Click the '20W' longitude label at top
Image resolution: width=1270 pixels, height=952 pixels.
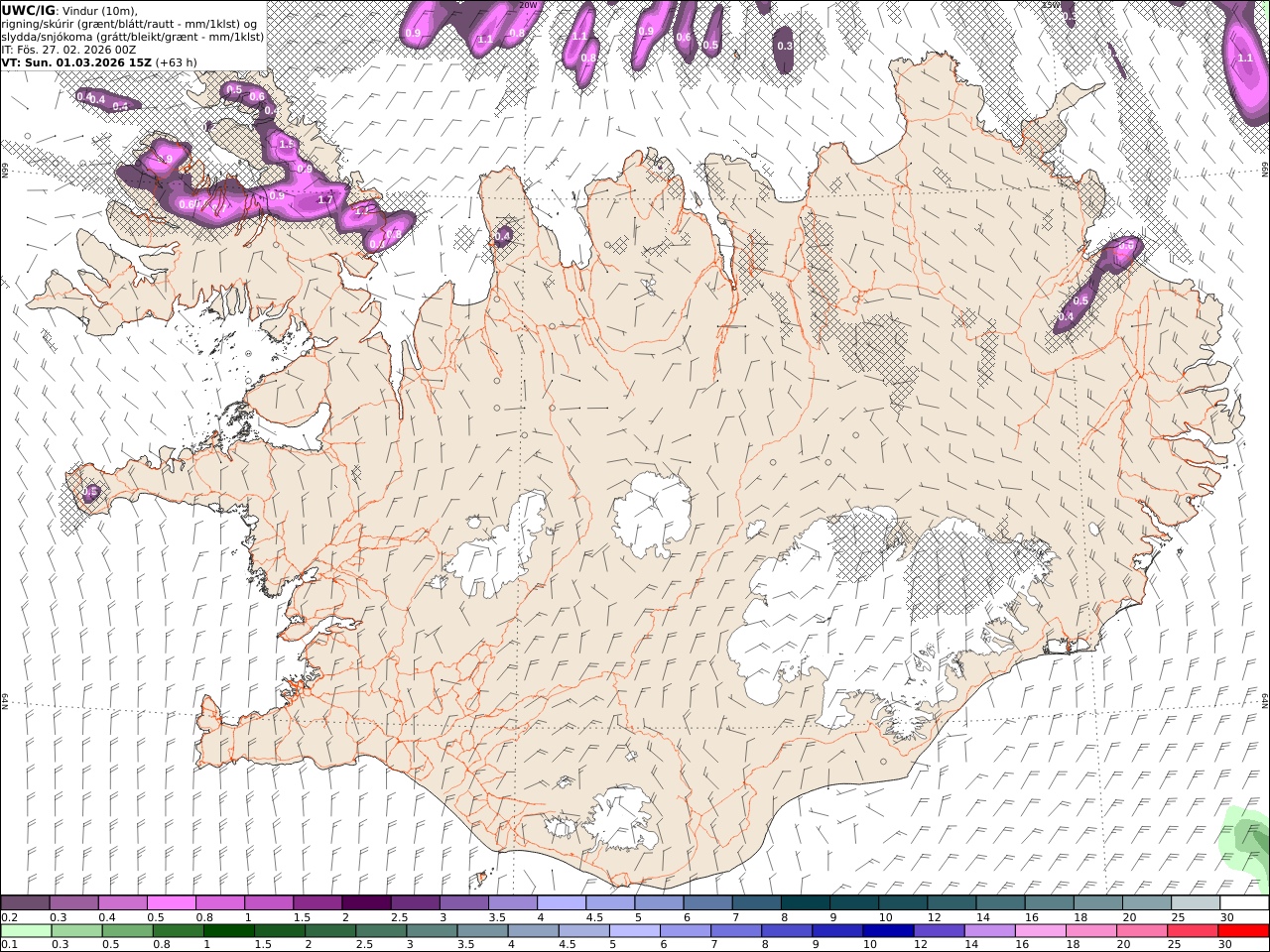[x=527, y=5]
